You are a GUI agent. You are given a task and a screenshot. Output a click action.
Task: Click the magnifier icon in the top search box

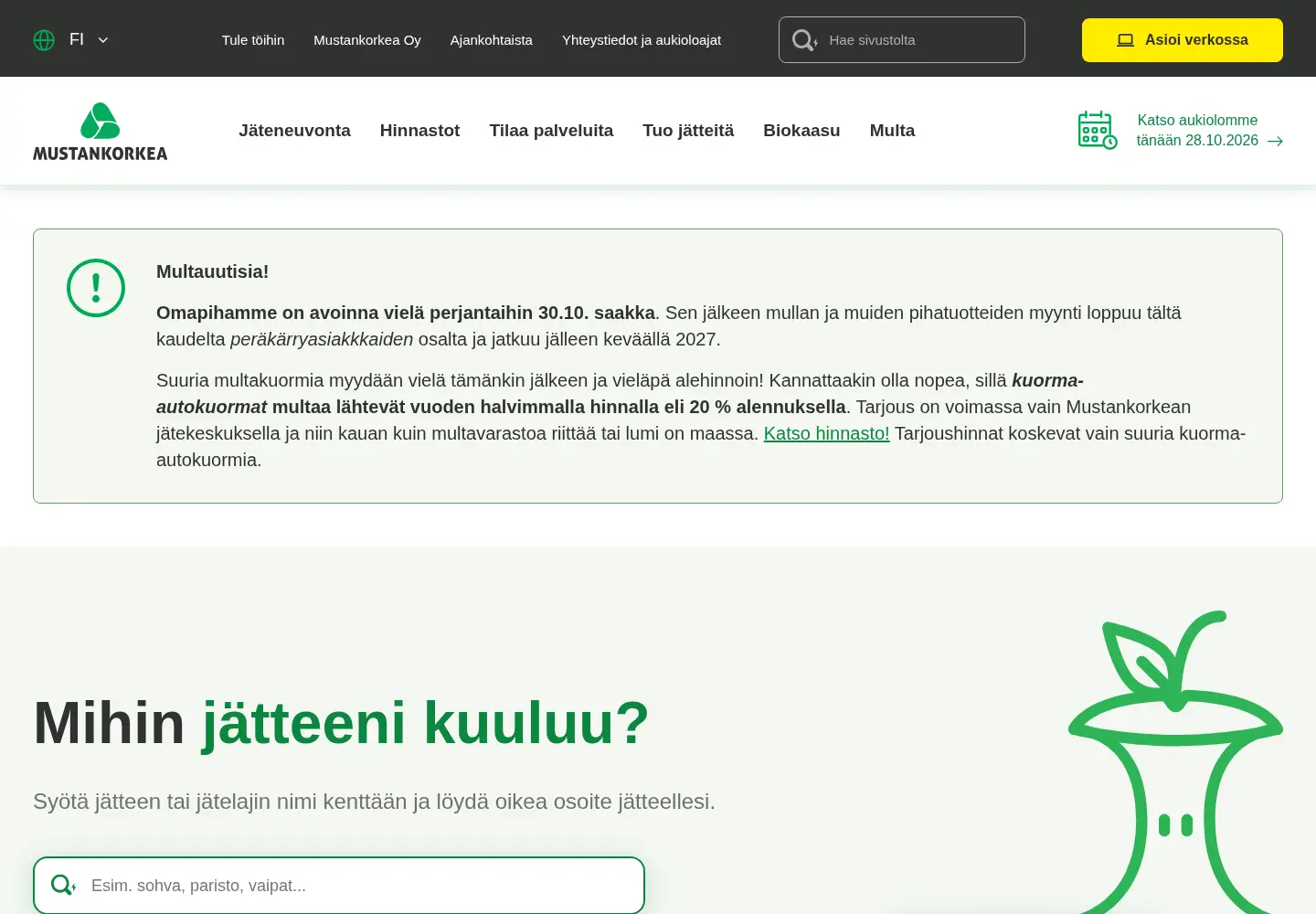[x=804, y=40]
